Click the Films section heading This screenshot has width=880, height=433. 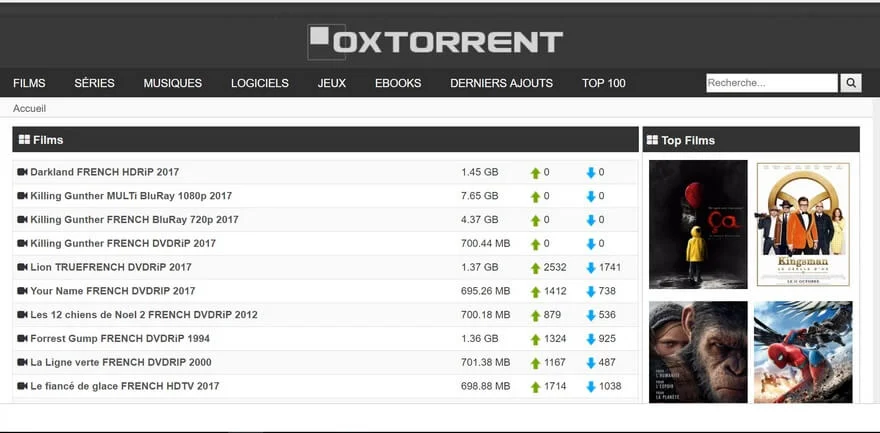pyautogui.click(x=48, y=140)
